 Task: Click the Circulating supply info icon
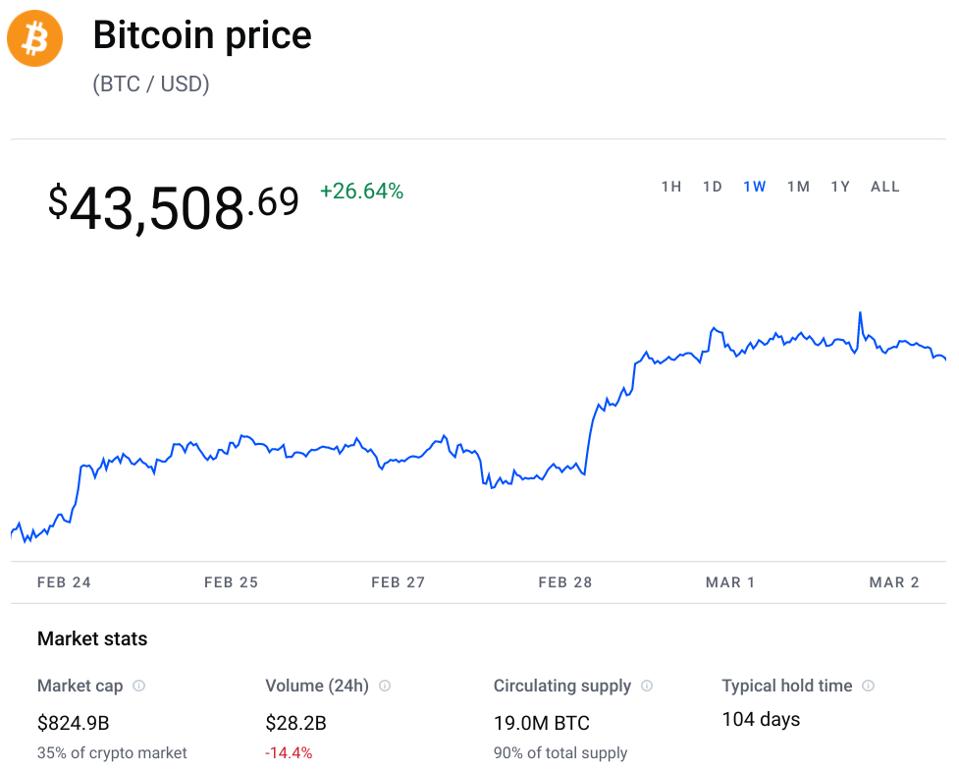click(647, 686)
